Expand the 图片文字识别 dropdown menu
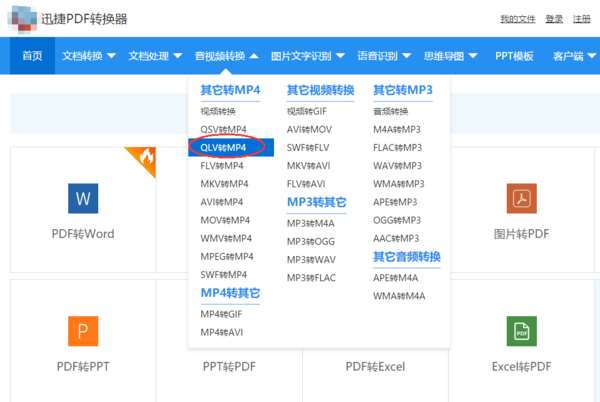Image resolution: width=600 pixels, height=402 pixels. (x=308, y=56)
